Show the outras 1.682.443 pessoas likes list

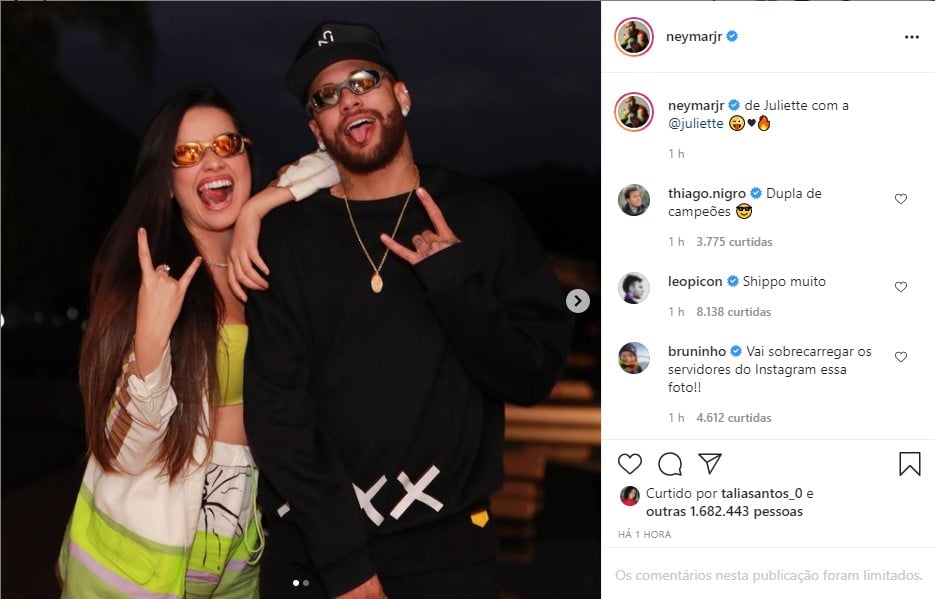tap(725, 512)
